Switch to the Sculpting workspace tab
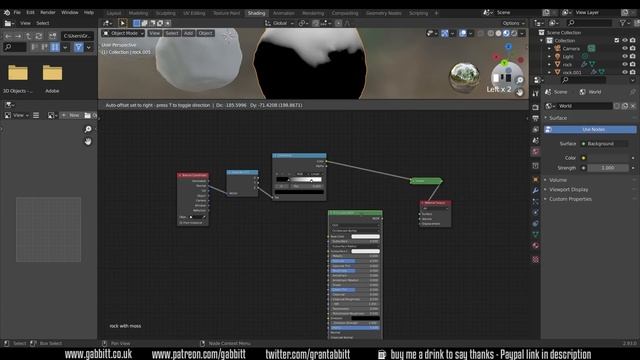 166,13
